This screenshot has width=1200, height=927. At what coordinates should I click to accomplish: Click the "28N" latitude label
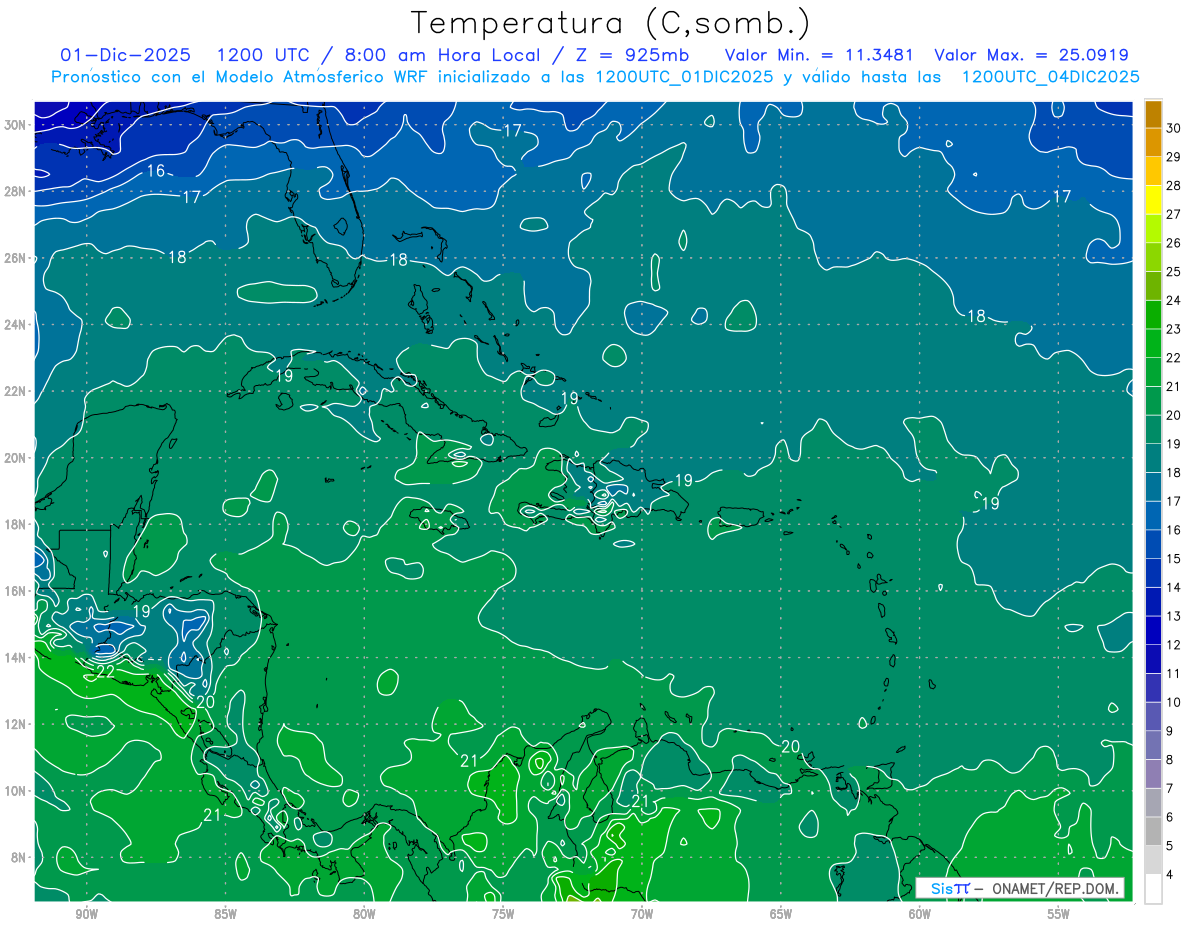pyautogui.click(x=15, y=191)
